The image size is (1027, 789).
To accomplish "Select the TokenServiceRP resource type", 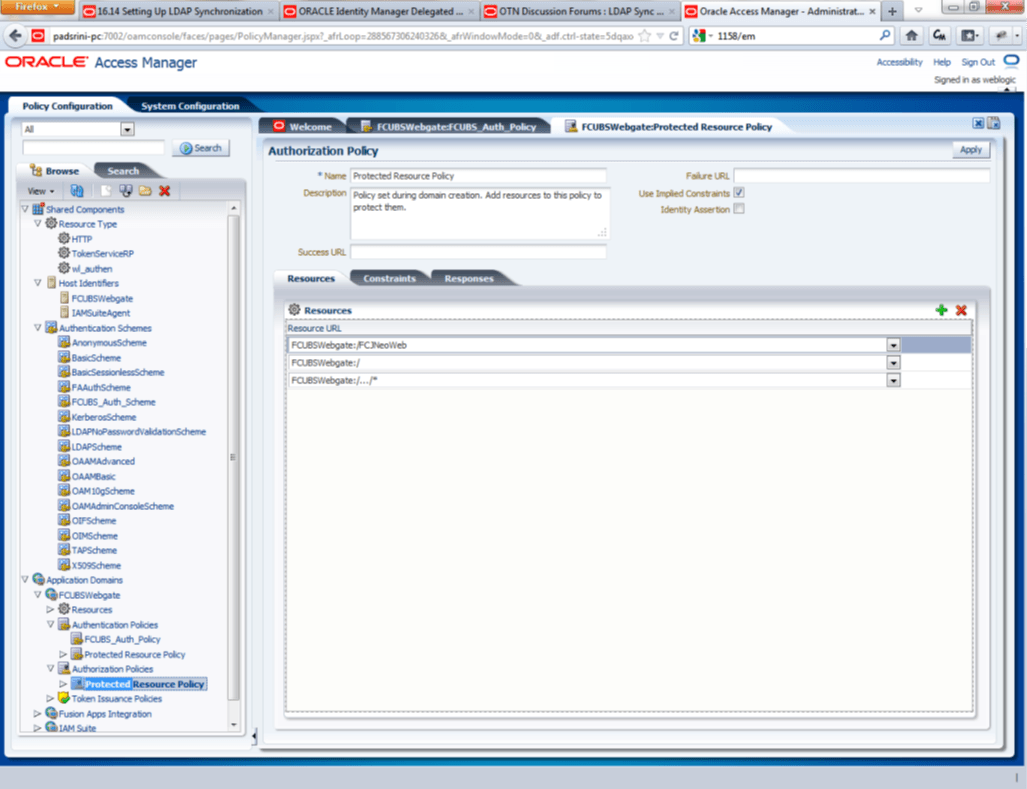I will pos(102,253).
